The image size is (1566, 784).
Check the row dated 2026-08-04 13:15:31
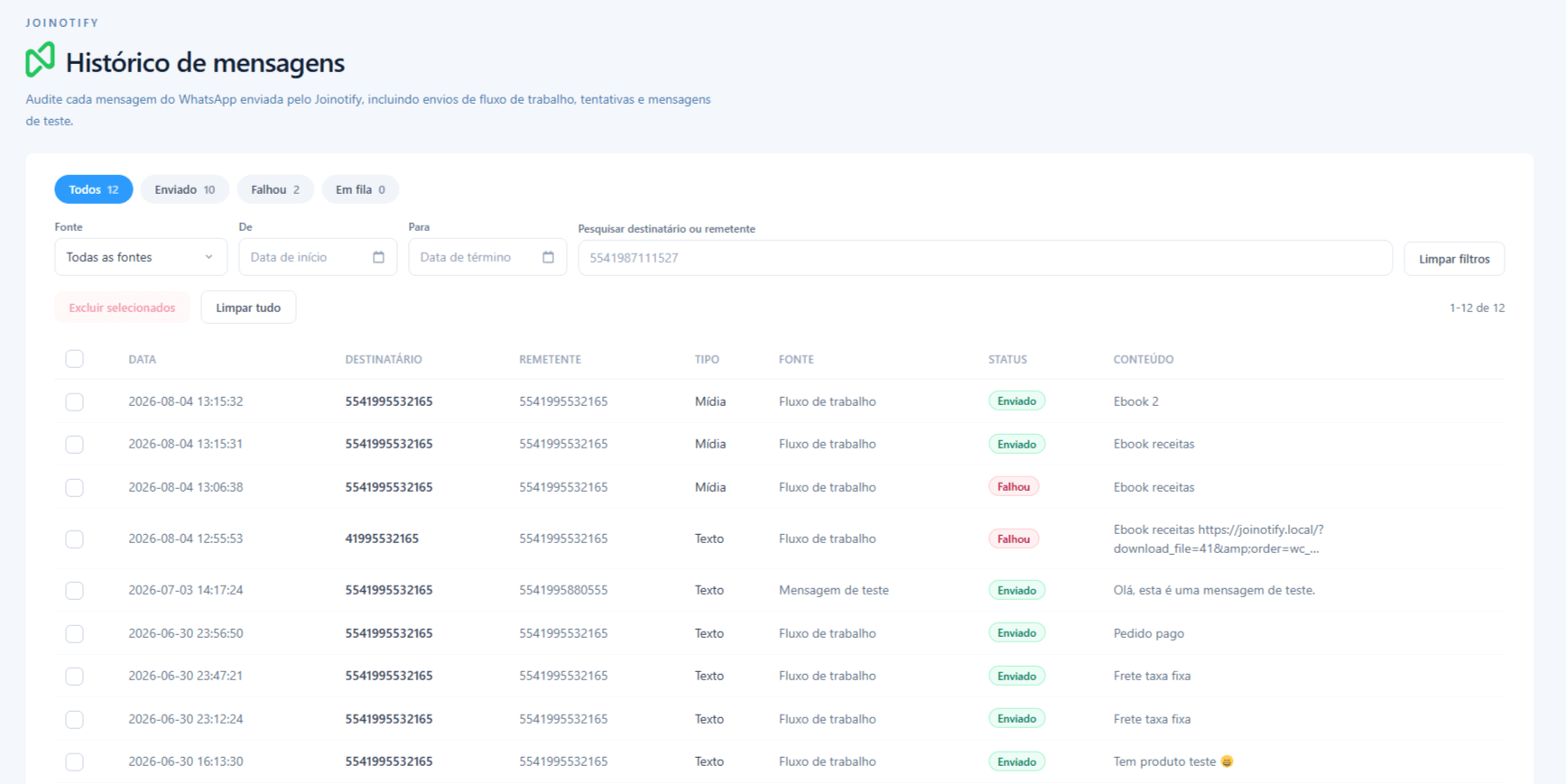75,444
